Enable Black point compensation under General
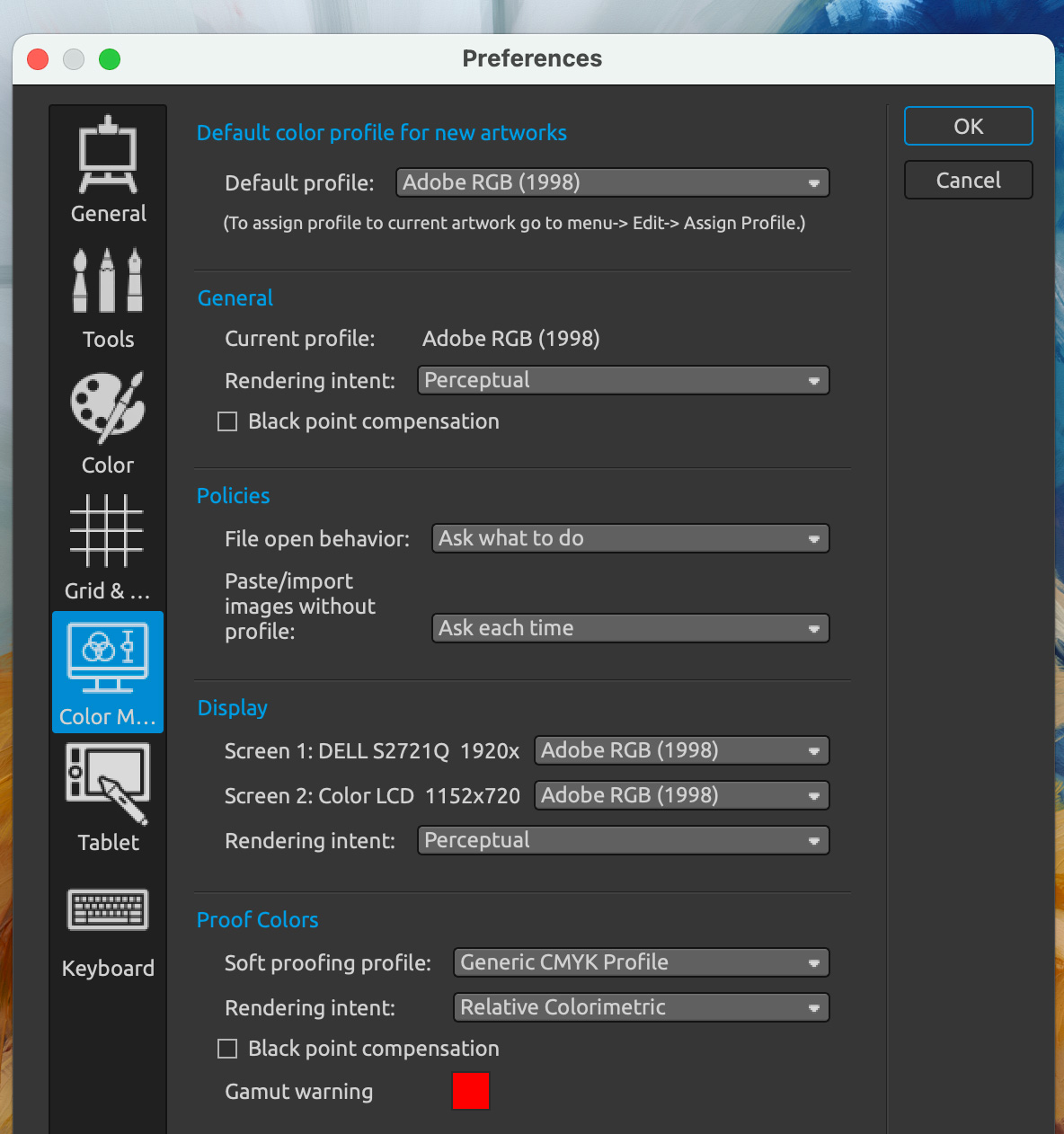This screenshot has width=1064, height=1134. coord(227,421)
